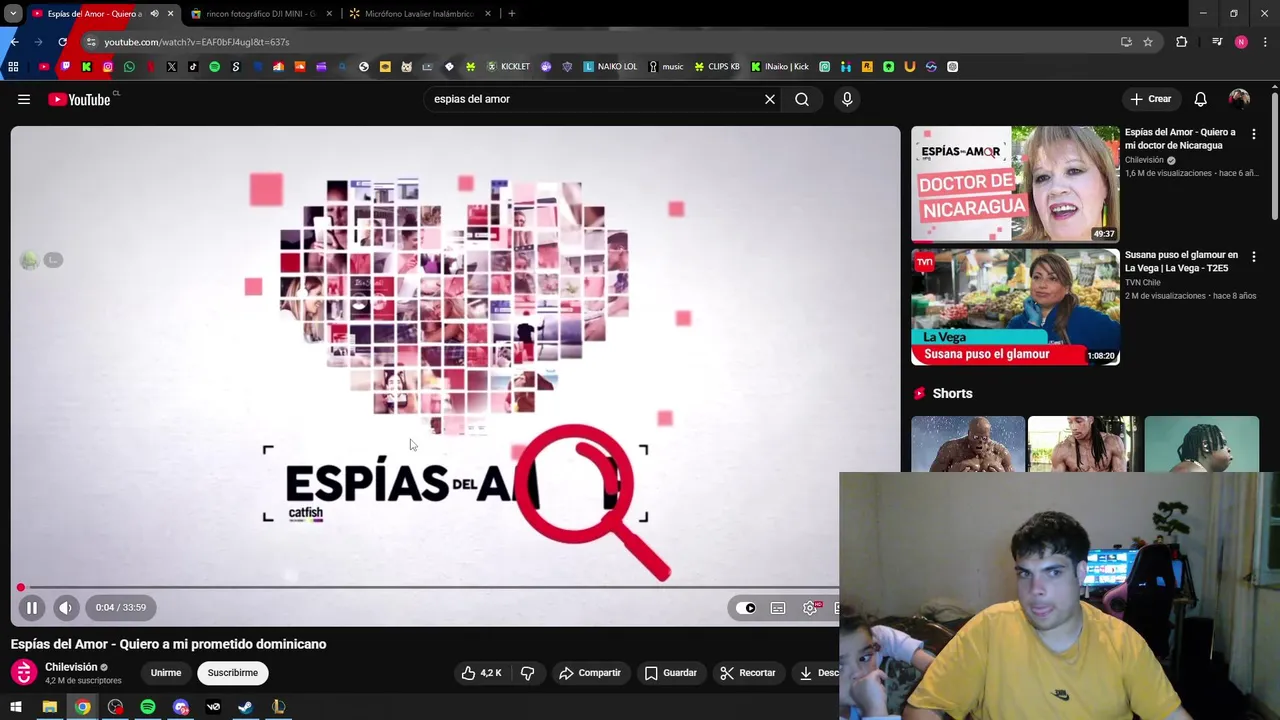Image resolution: width=1280 pixels, height=720 pixels.
Task: Click the Compartir button
Action: point(590,673)
